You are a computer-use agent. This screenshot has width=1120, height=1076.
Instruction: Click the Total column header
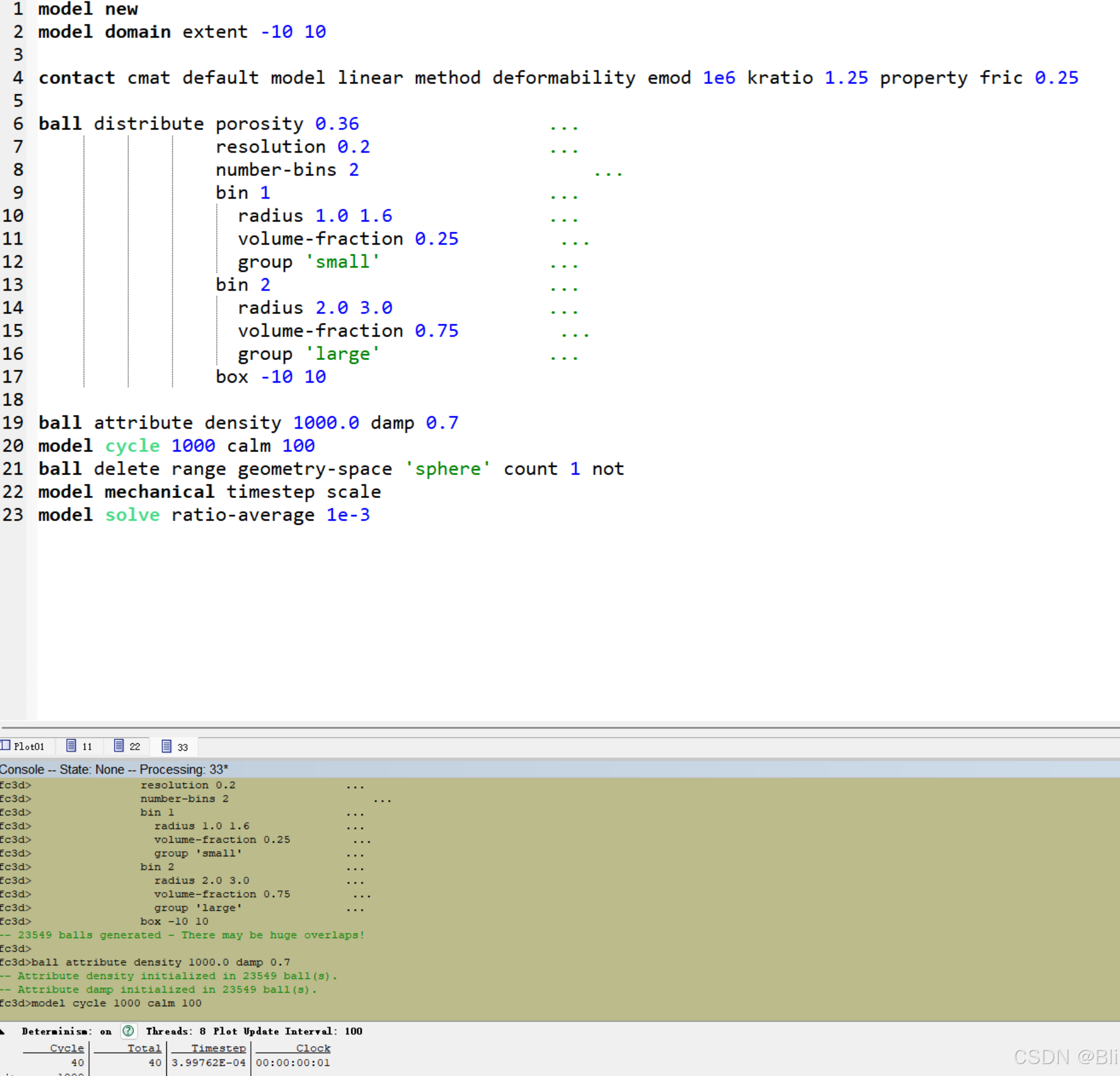pos(144,1048)
